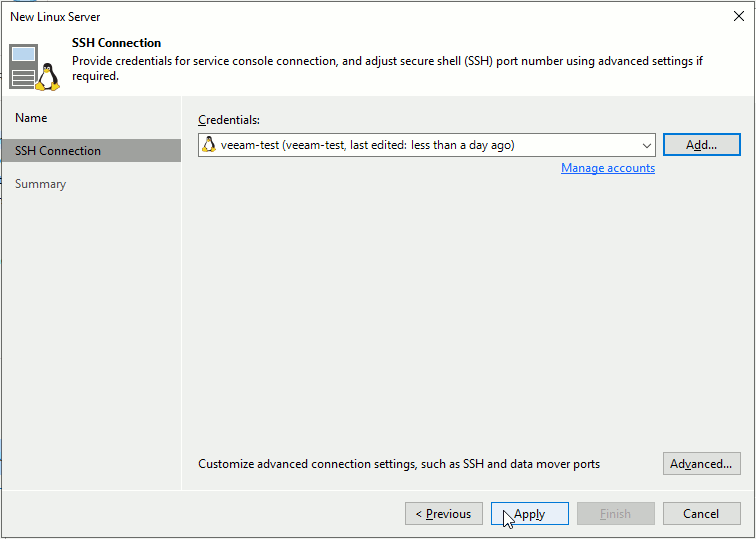
Task: Select the SSH Connection wizard step
Action: (x=58, y=151)
